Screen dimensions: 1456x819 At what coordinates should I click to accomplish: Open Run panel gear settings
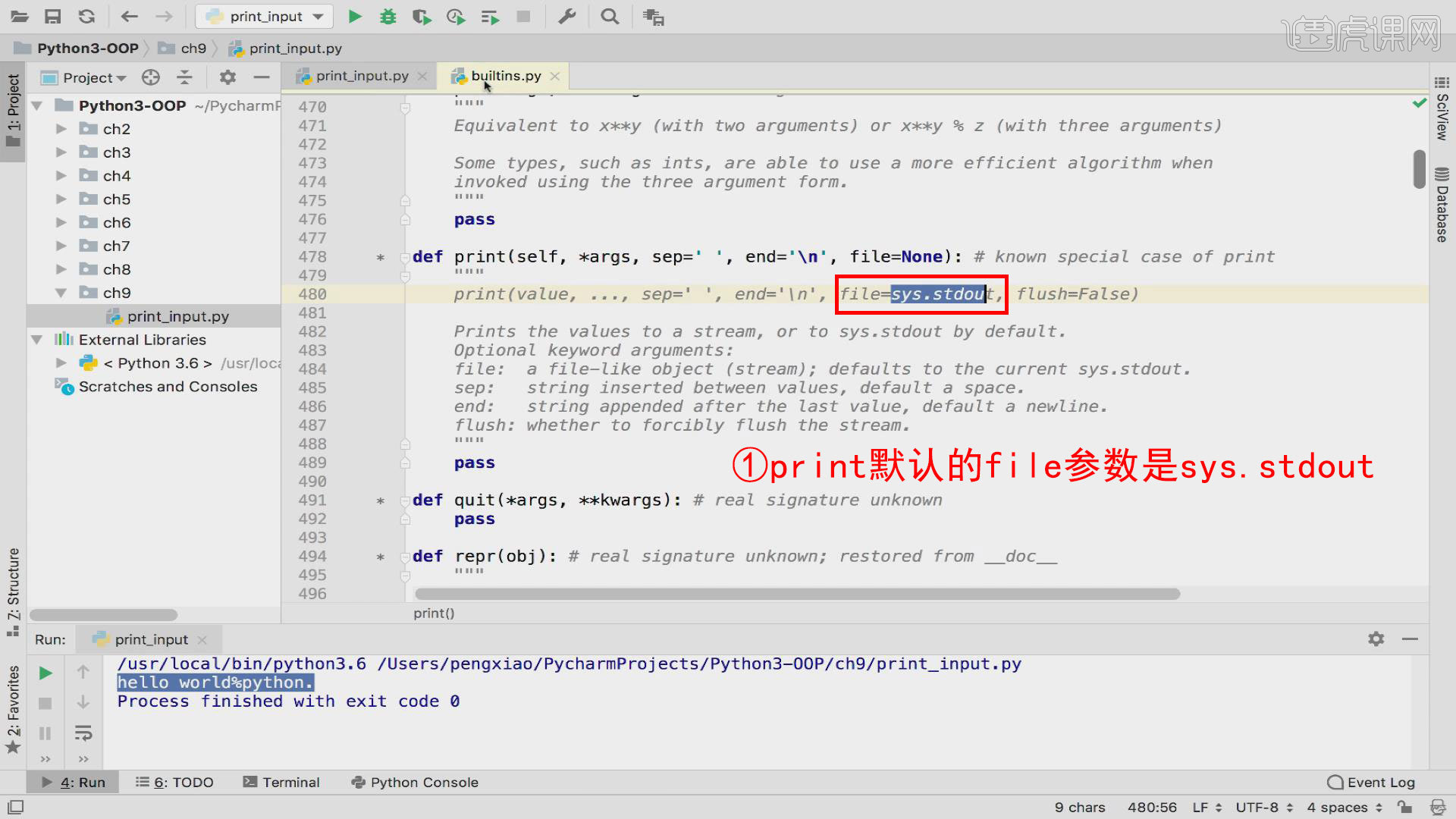pyautogui.click(x=1376, y=639)
